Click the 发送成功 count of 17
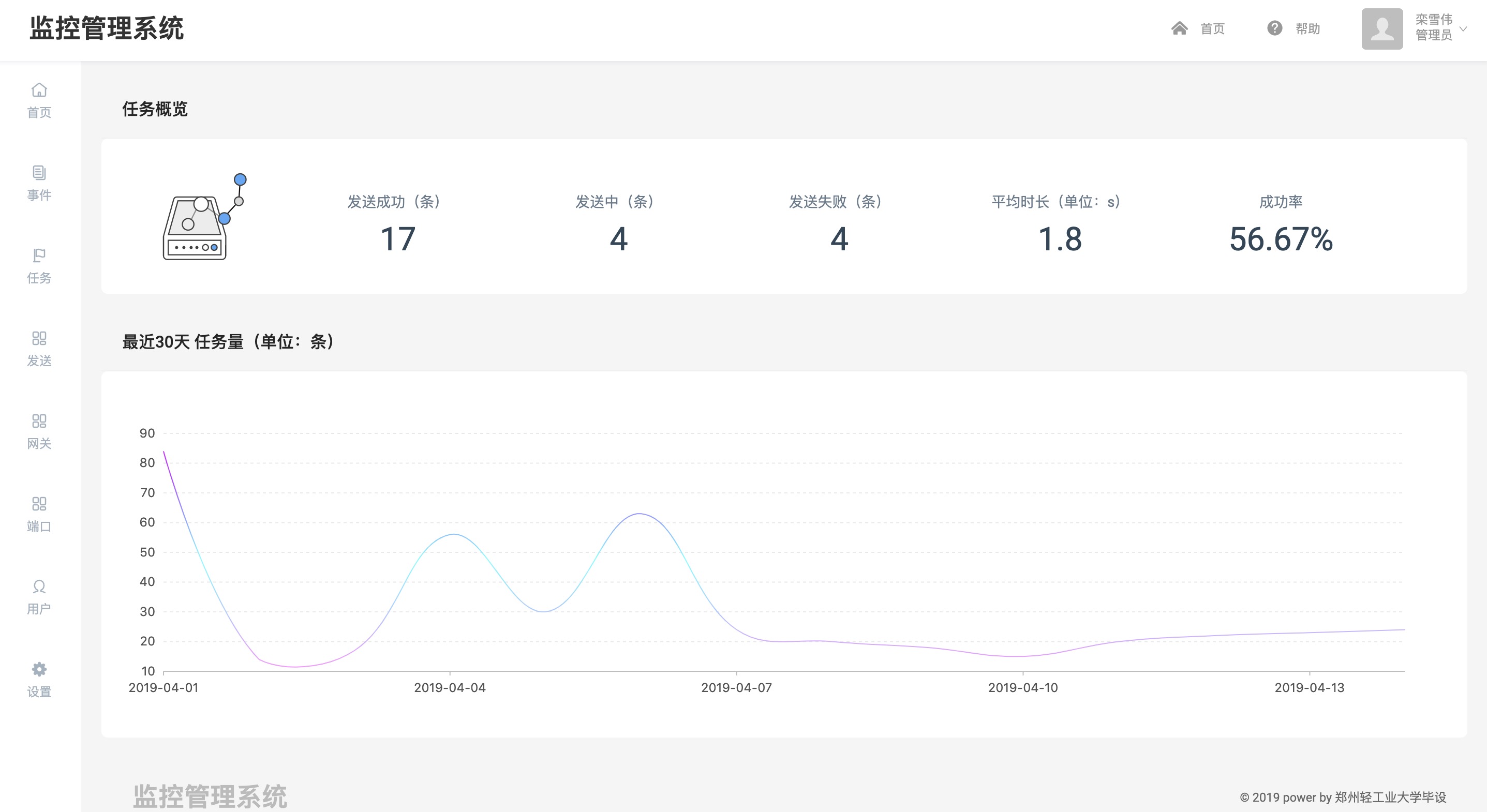1487x812 pixels. (x=398, y=239)
